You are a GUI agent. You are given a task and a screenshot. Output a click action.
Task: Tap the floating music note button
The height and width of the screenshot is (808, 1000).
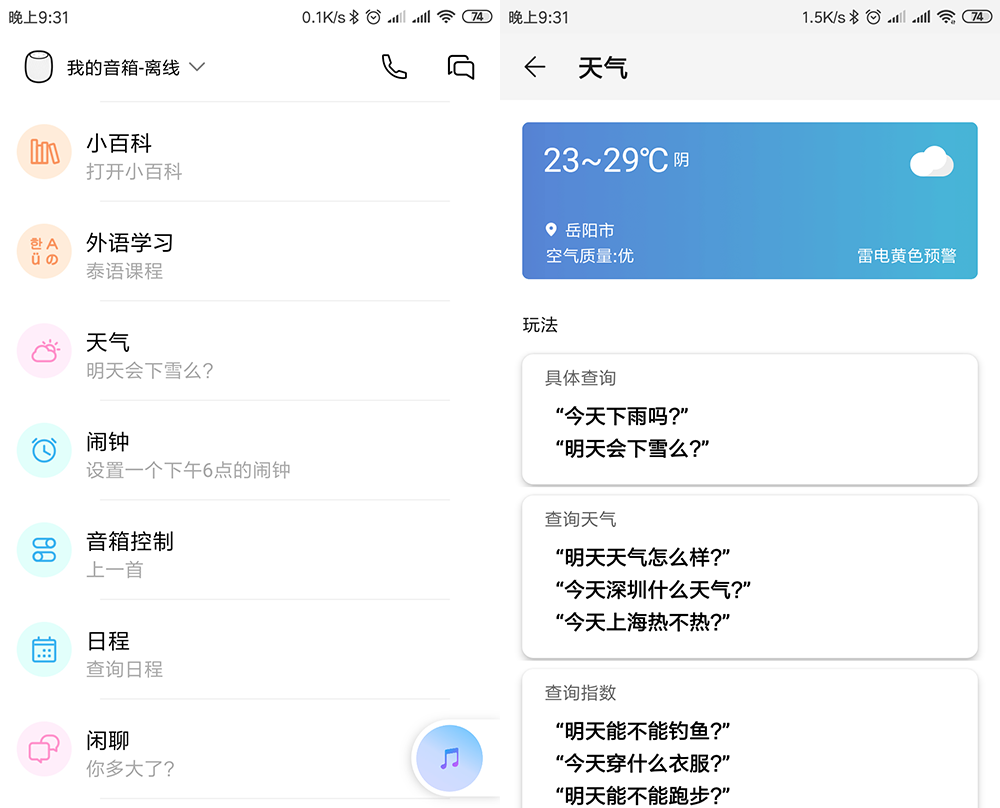[450, 758]
